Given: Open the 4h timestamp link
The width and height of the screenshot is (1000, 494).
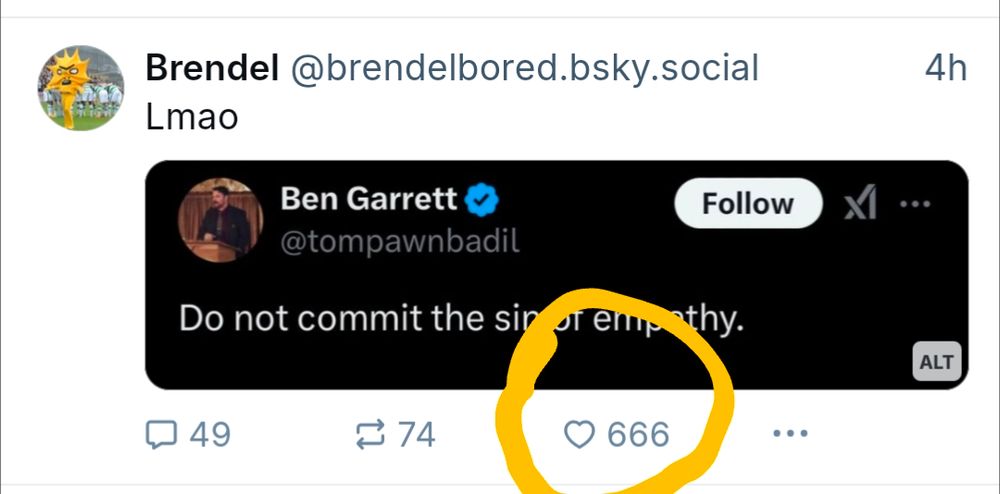Looking at the screenshot, I should tap(945, 68).
